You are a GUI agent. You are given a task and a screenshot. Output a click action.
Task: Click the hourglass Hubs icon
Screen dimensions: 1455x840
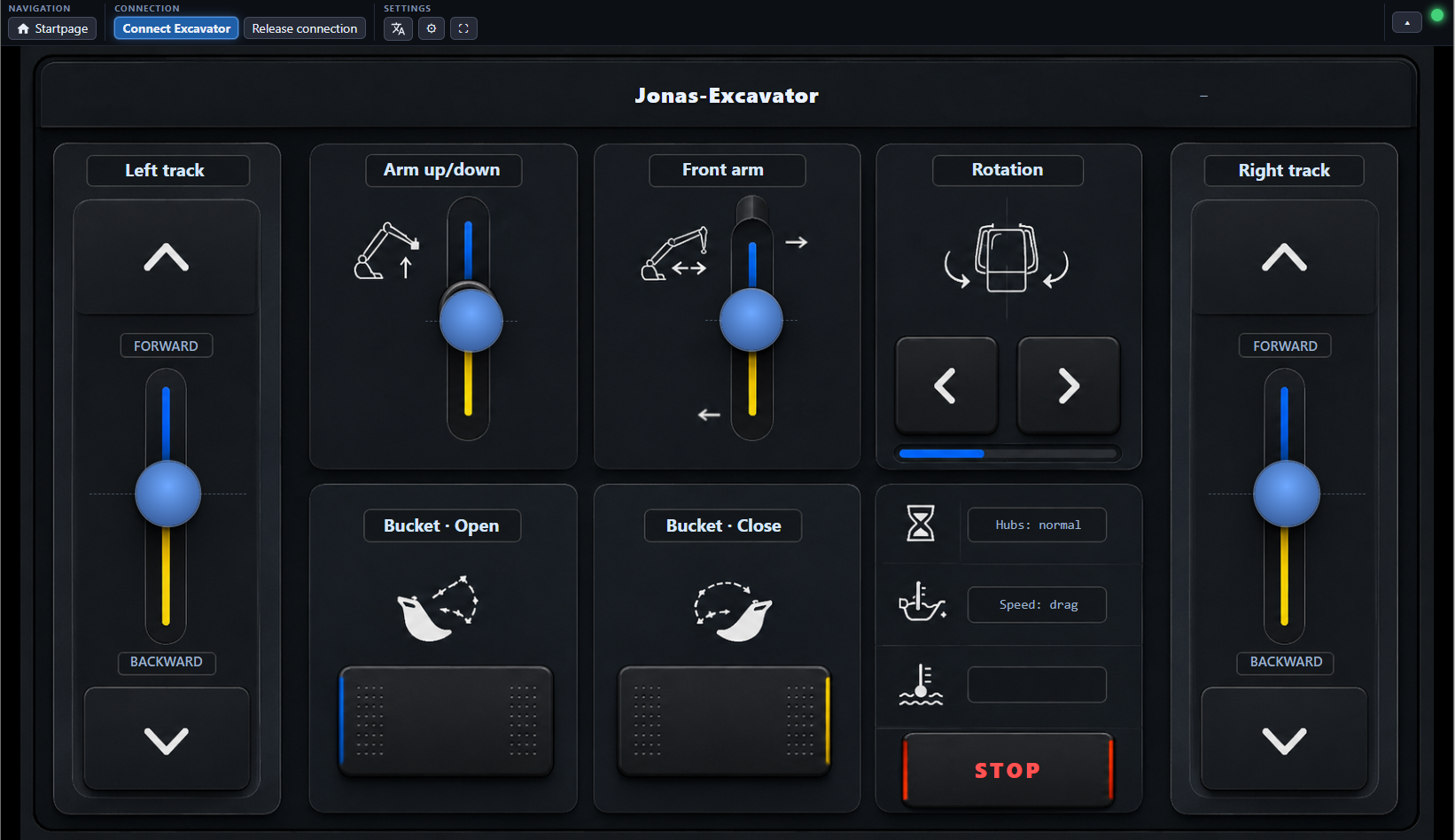[921, 523]
